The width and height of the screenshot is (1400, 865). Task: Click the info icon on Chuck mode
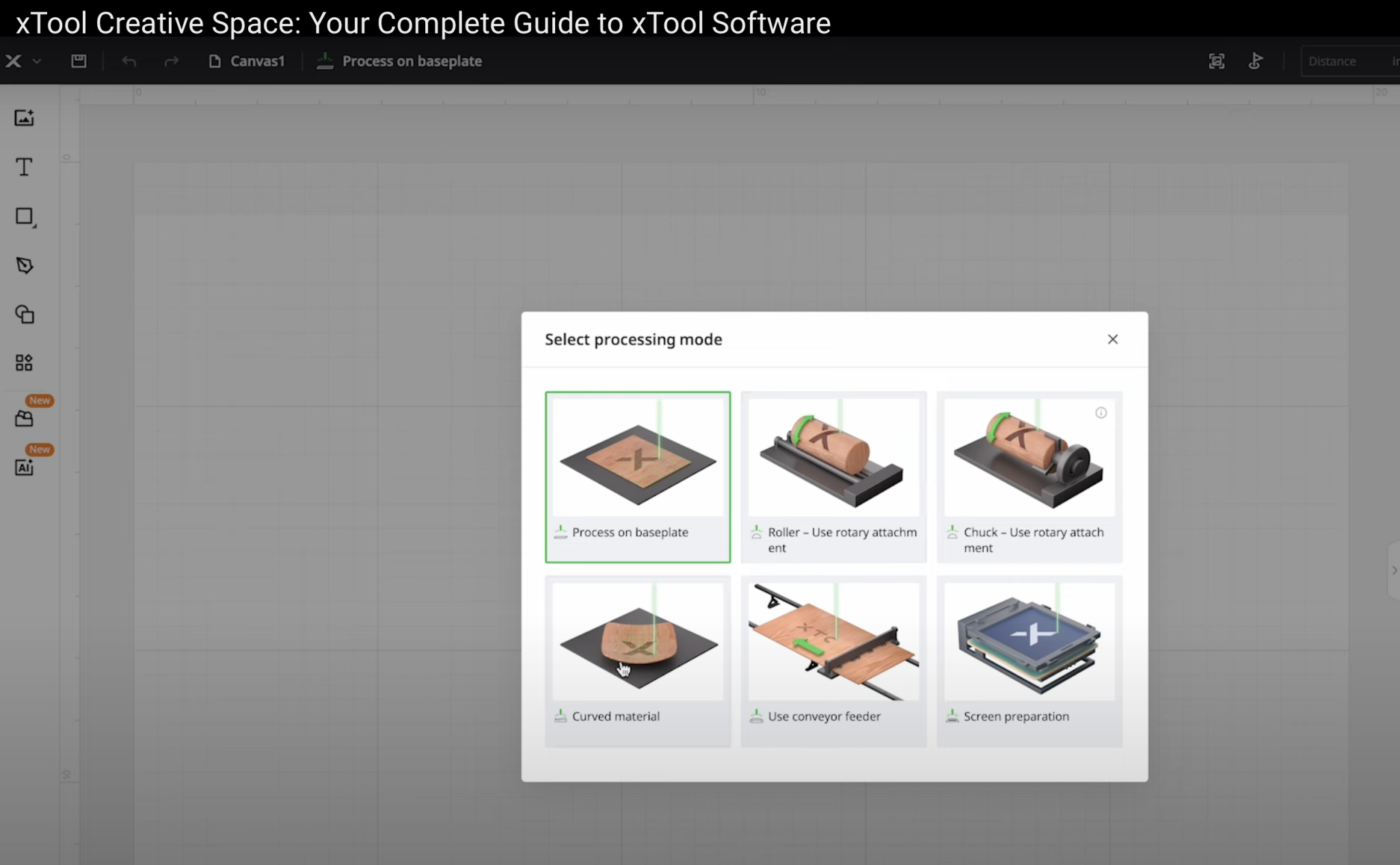[1101, 413]
